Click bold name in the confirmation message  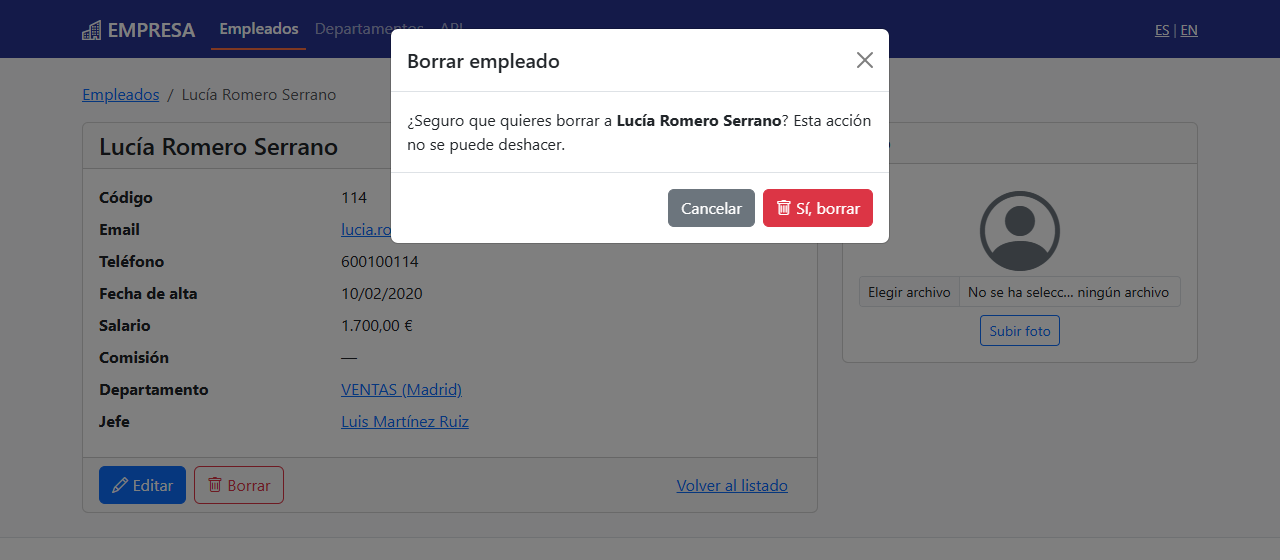coord(699,121)
